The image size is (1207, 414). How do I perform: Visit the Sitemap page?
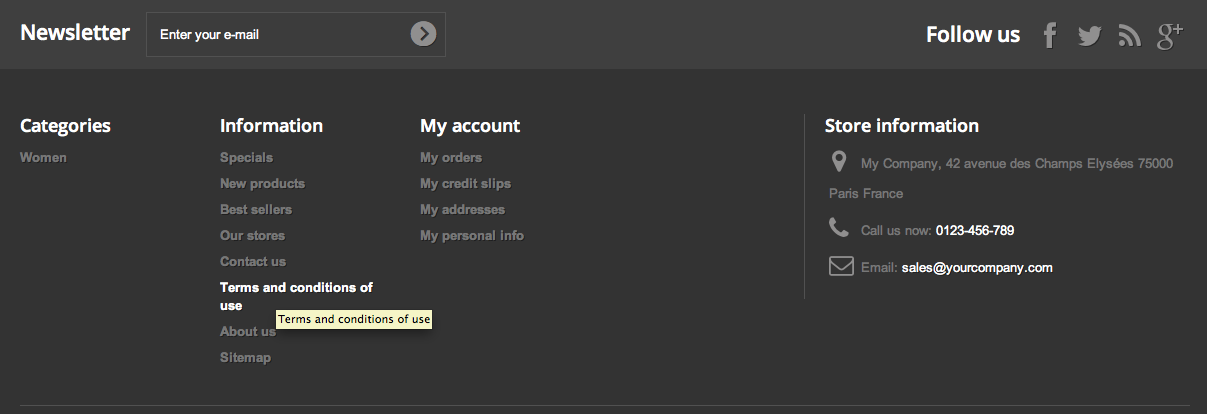tap(245, 358)
